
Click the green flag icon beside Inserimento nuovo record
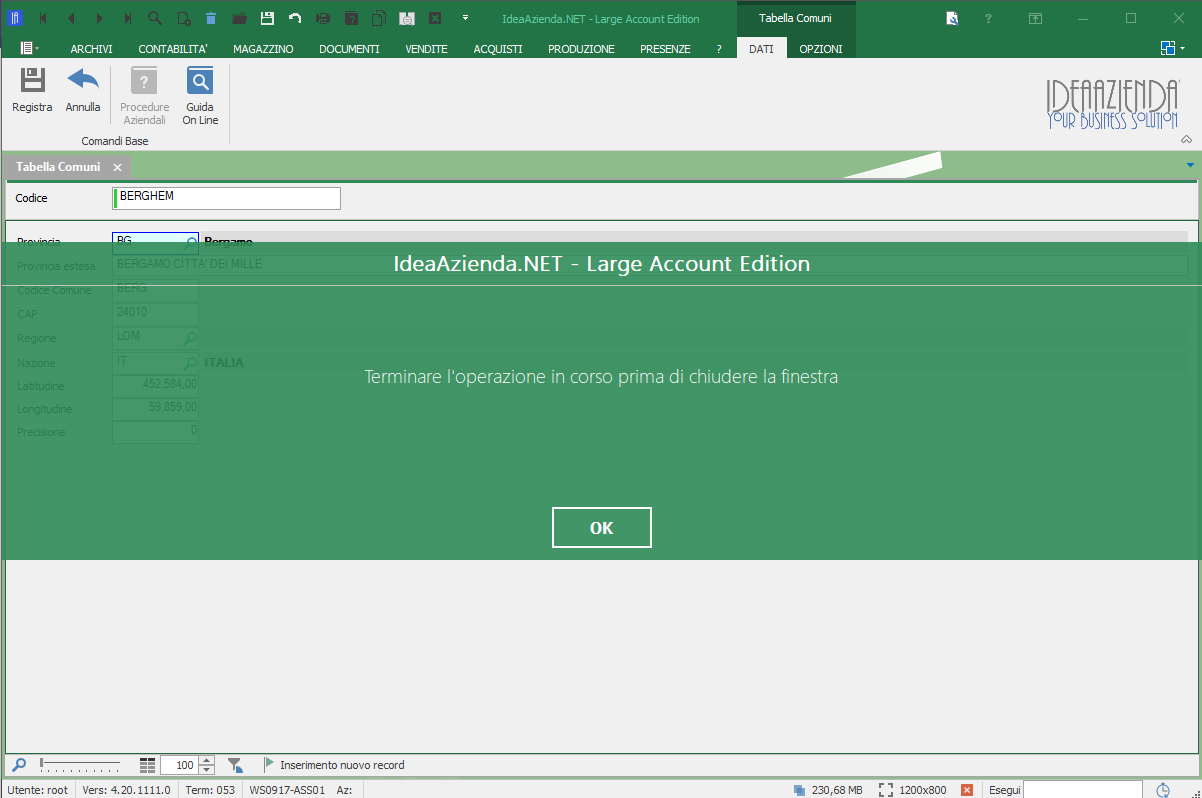(269, 765)
